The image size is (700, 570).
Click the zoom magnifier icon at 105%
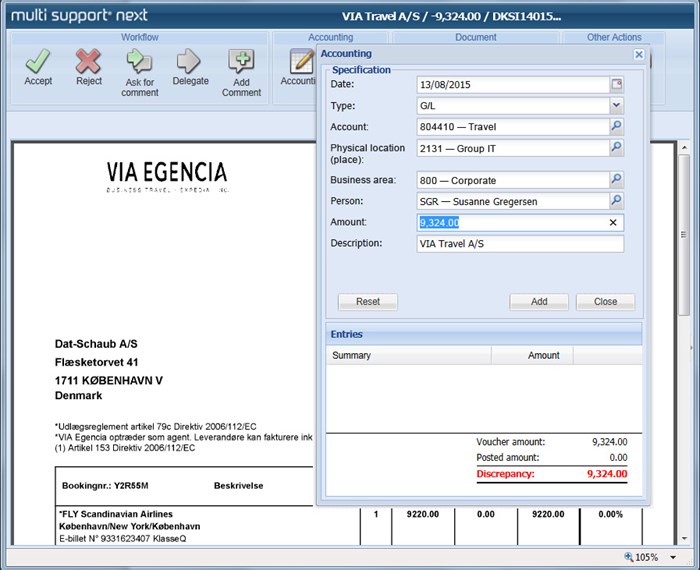click(629, 557)
